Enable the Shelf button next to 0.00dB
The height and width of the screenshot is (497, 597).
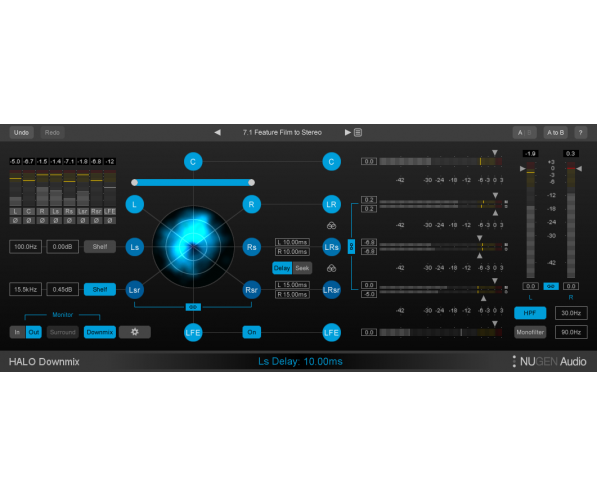(100, 247)
